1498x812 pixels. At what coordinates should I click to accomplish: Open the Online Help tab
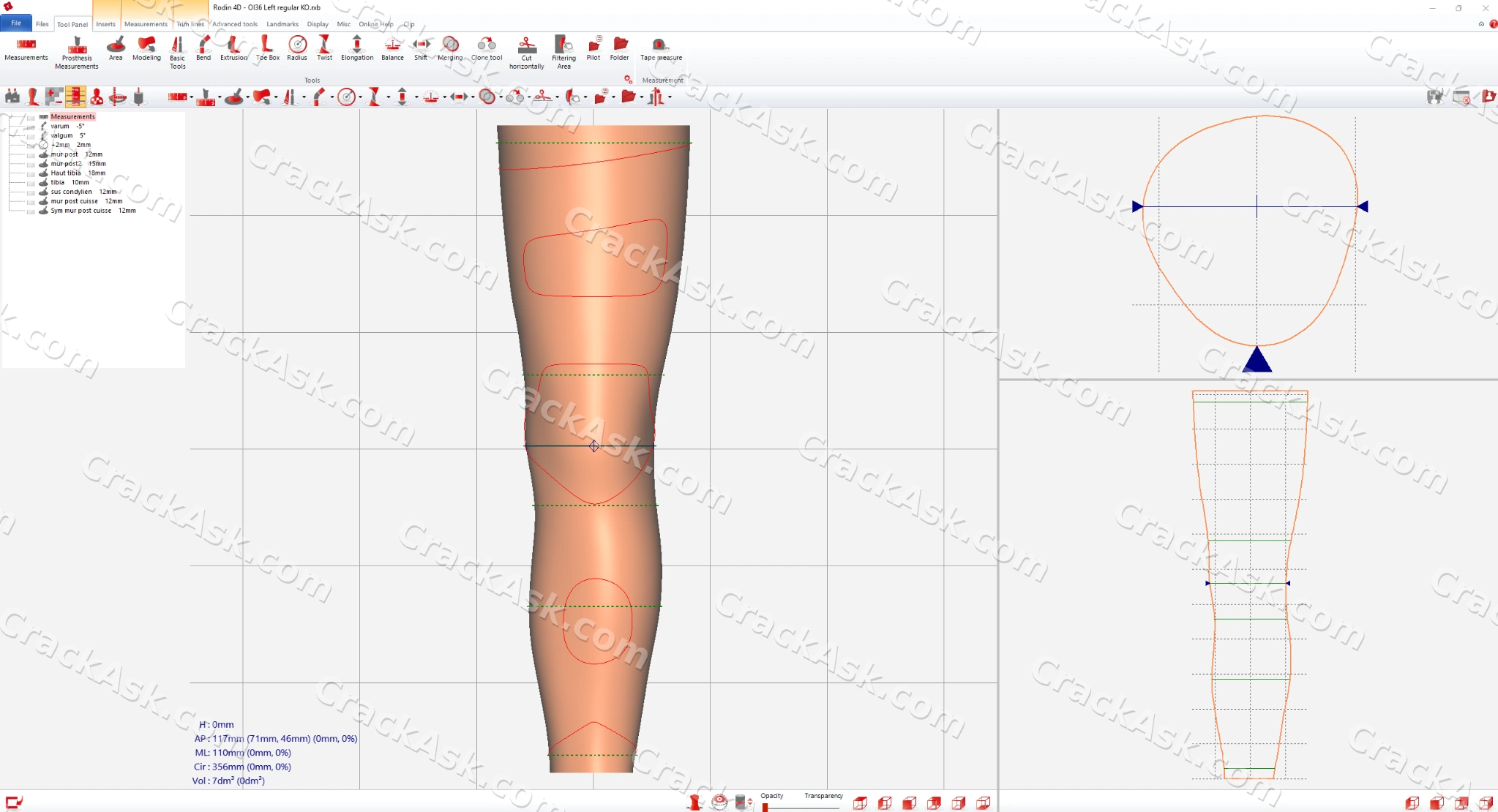click(x=376, y=24)
